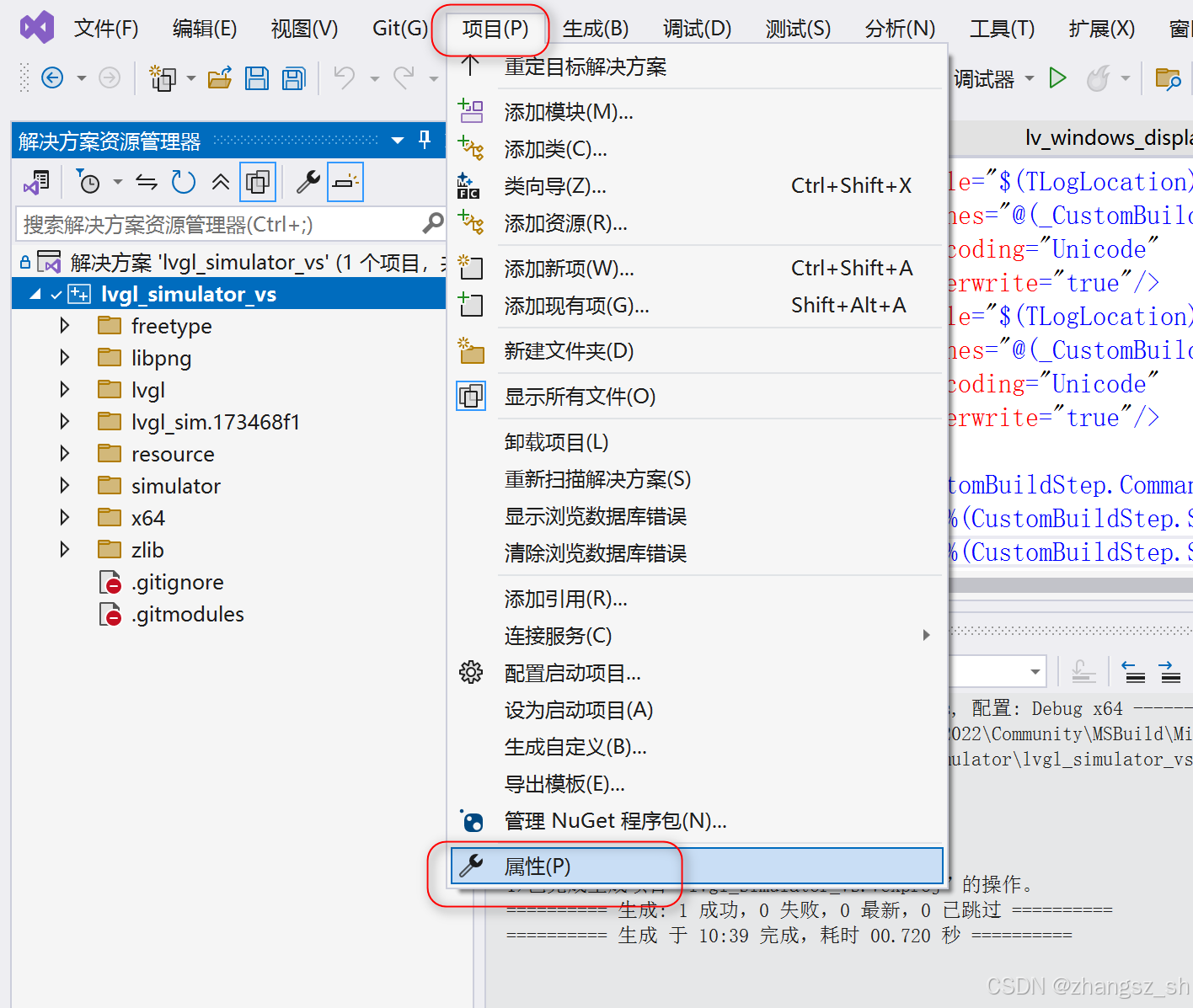
Task: Open the 编辑(E) menu
Action: [205, 29]
